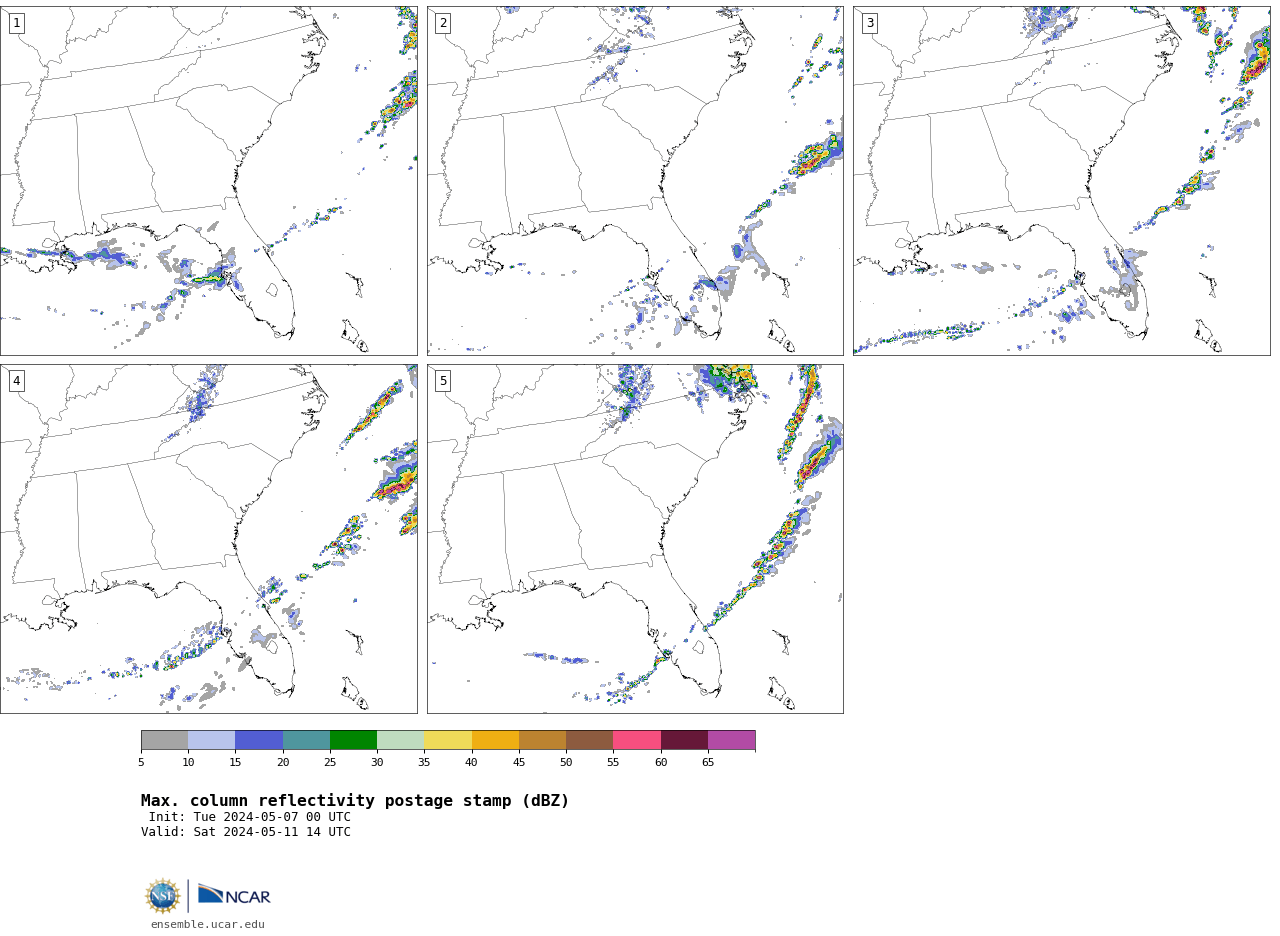Click the yellow 35-40 dBZ swatch

(x=448, y=740)
